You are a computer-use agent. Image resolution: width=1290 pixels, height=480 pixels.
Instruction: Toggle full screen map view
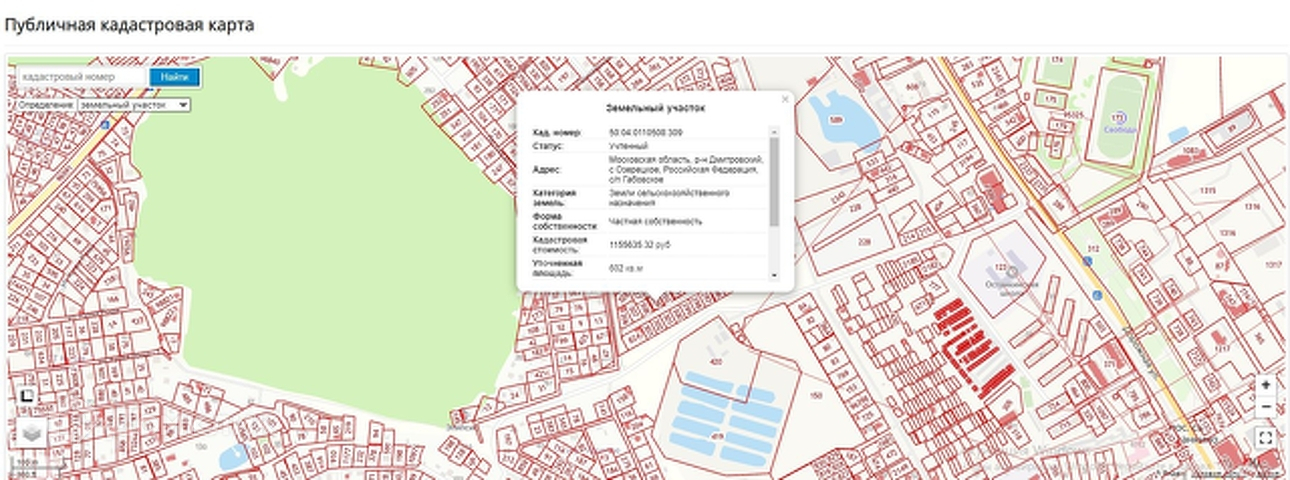[x=1266, y=438]
